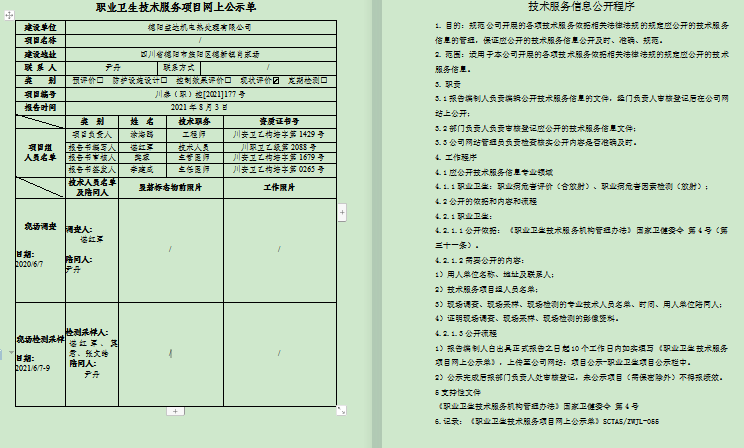The height and width of the screenshot is (448, 744).
Task: Click the 联系方式 value cell
Action: (x=270, y=67)
